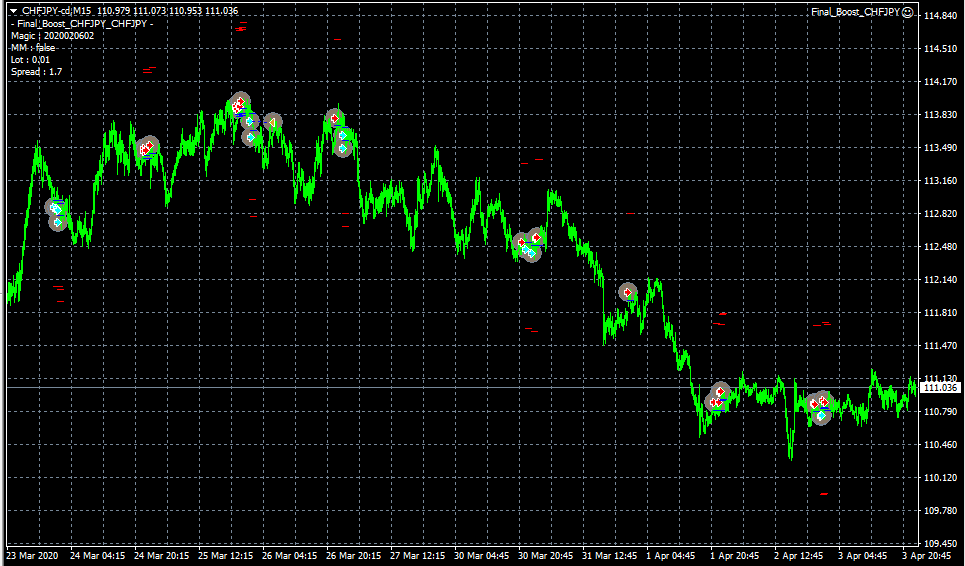Click the 109.780 price axis label

[941, 511]
